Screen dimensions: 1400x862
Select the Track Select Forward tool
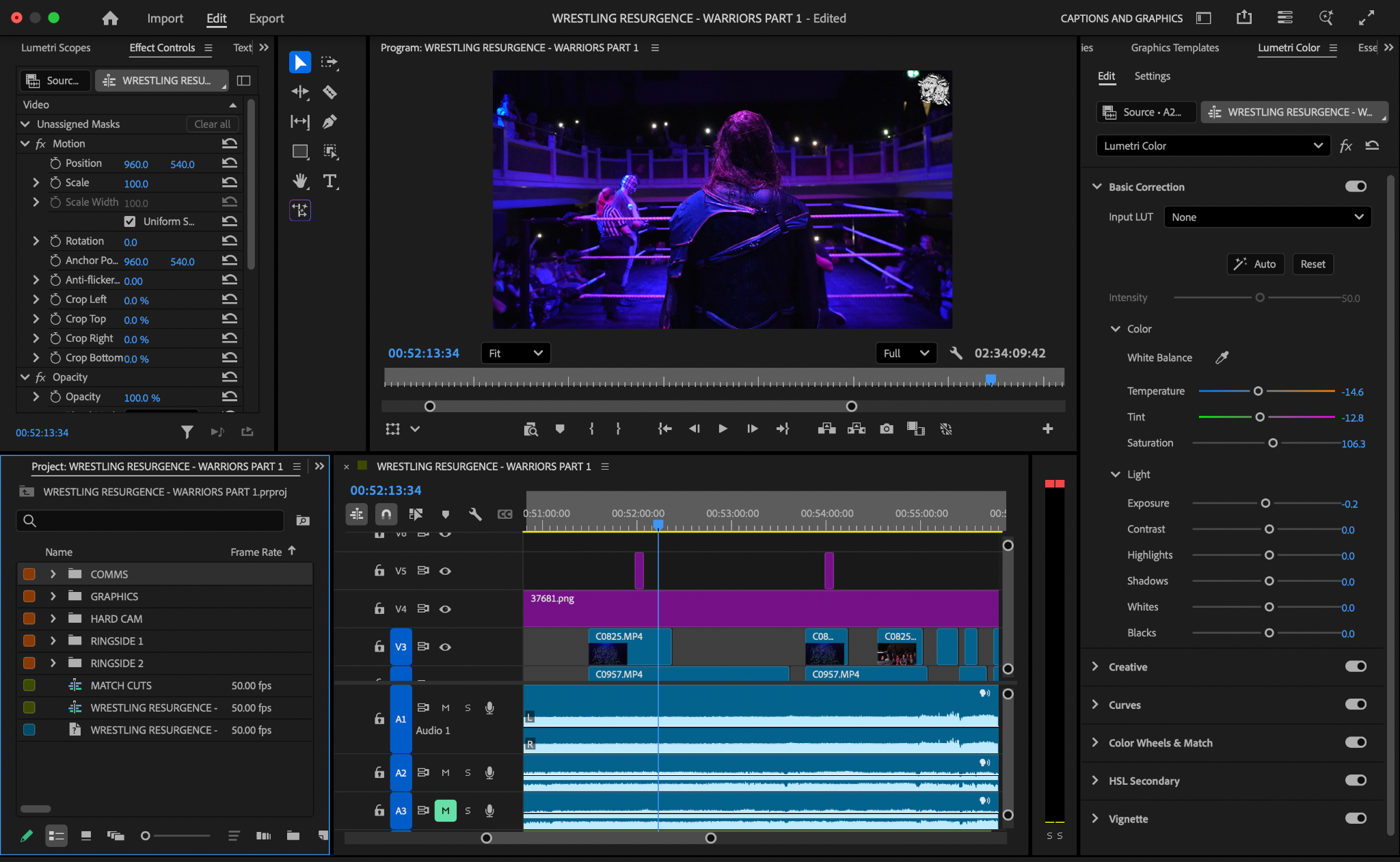(329, 62)
